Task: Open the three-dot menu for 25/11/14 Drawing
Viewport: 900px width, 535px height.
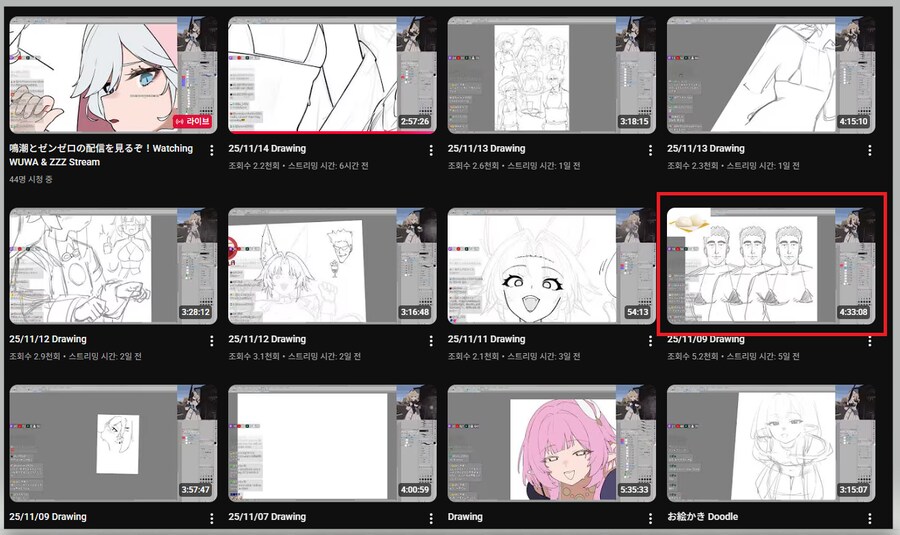Action: click(x=431, y=150)
